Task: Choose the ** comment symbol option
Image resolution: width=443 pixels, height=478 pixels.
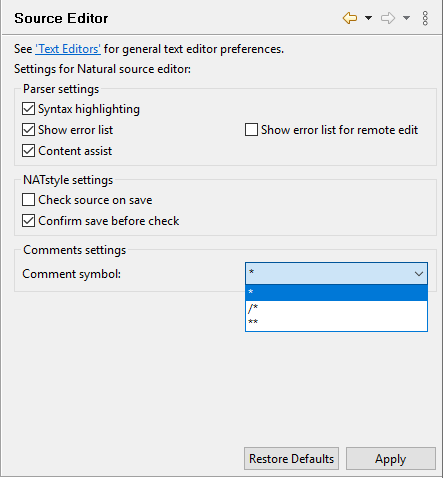Action: [x=336, y=323]
